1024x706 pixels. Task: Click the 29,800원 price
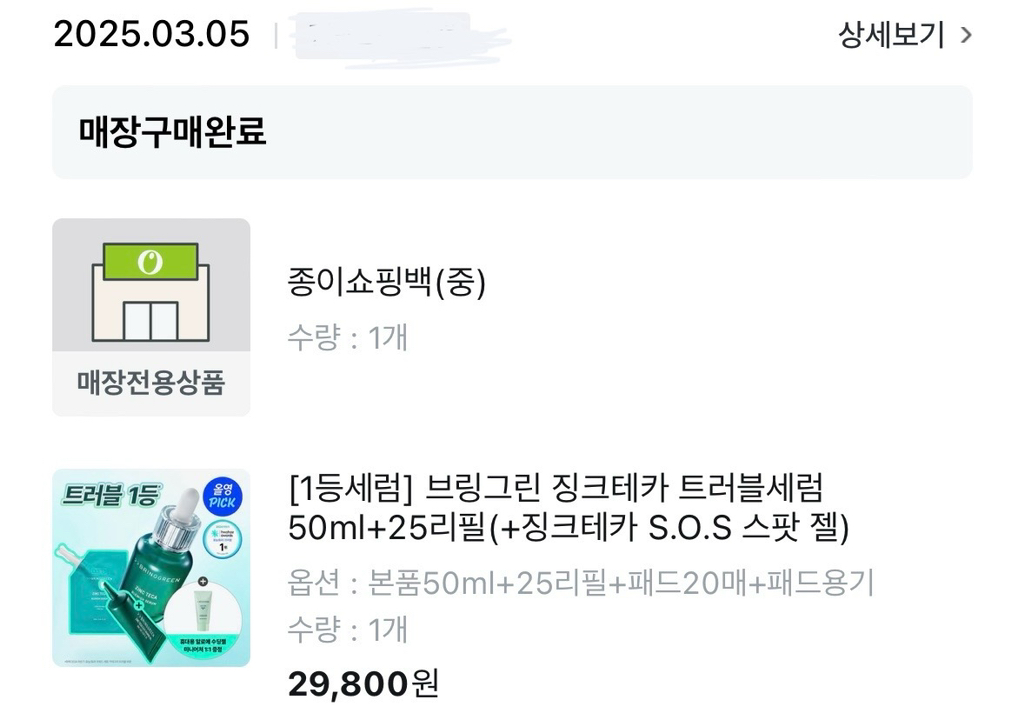[x=363, y=683]
